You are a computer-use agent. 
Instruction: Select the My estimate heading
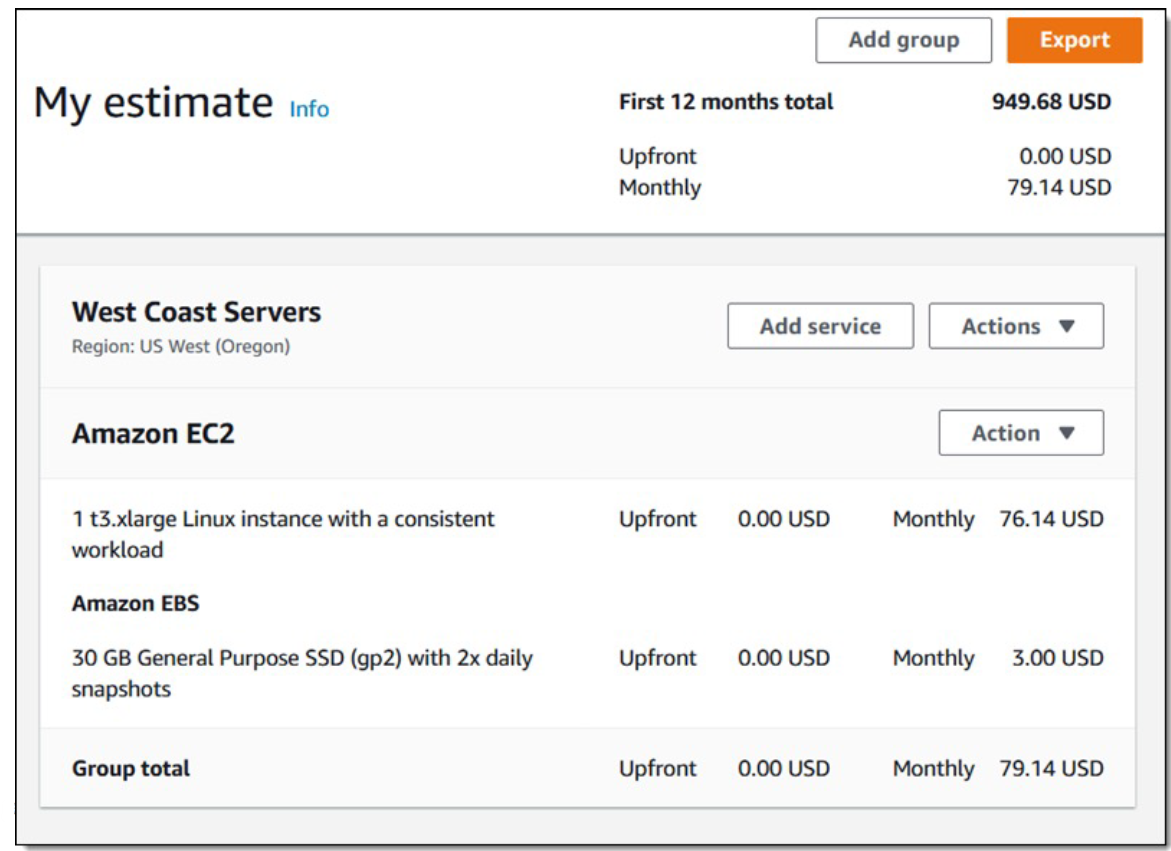pyautogui.click(x=154, y=102)
